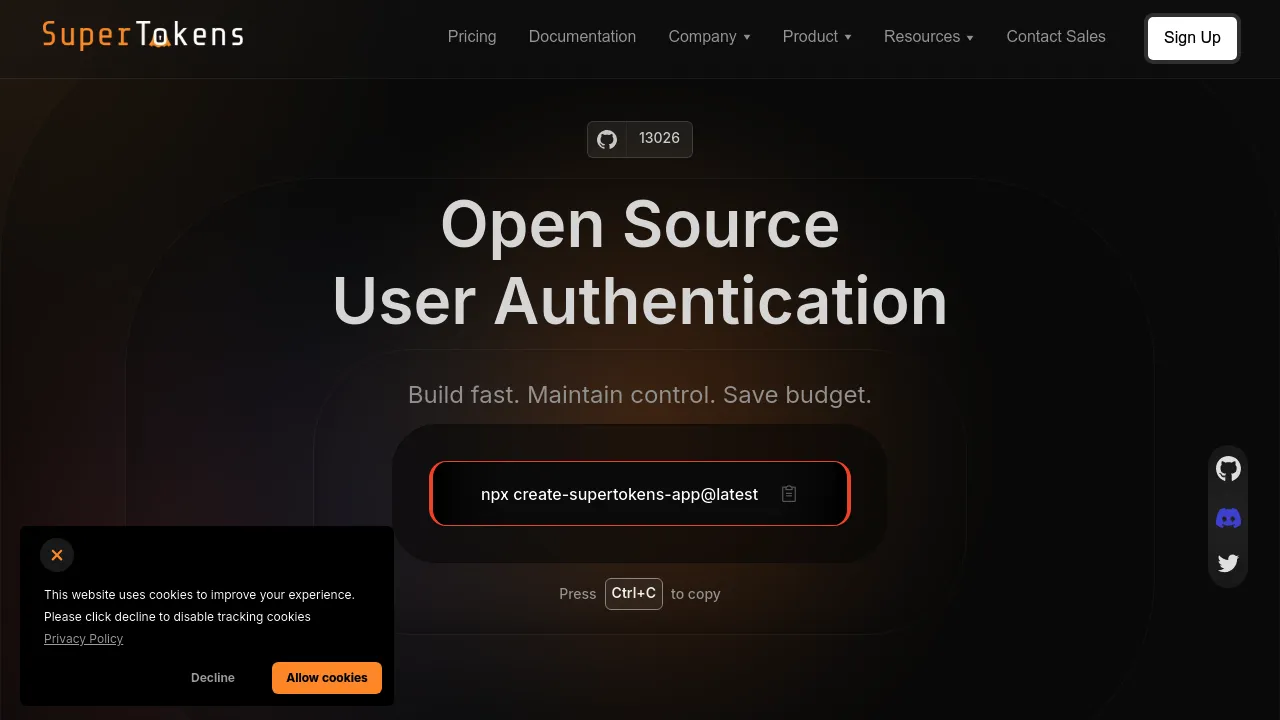
Task: Open Contact Sales page
Action: (x=1056, y=36)
